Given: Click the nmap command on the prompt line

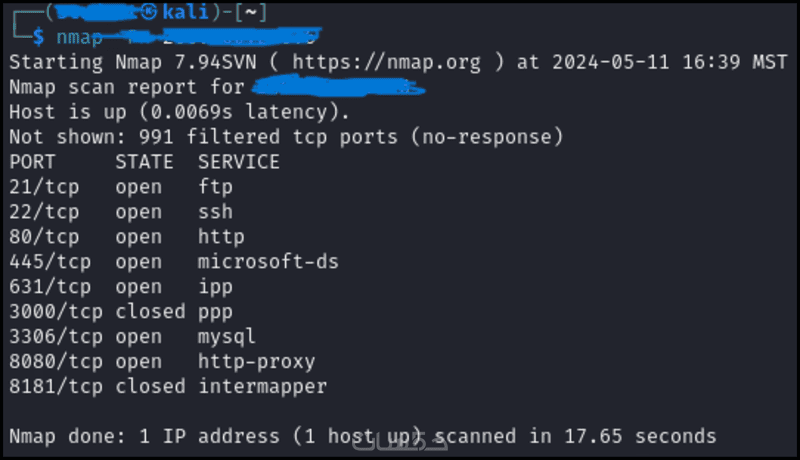Looking at the screenshot, I should [79, 37].
